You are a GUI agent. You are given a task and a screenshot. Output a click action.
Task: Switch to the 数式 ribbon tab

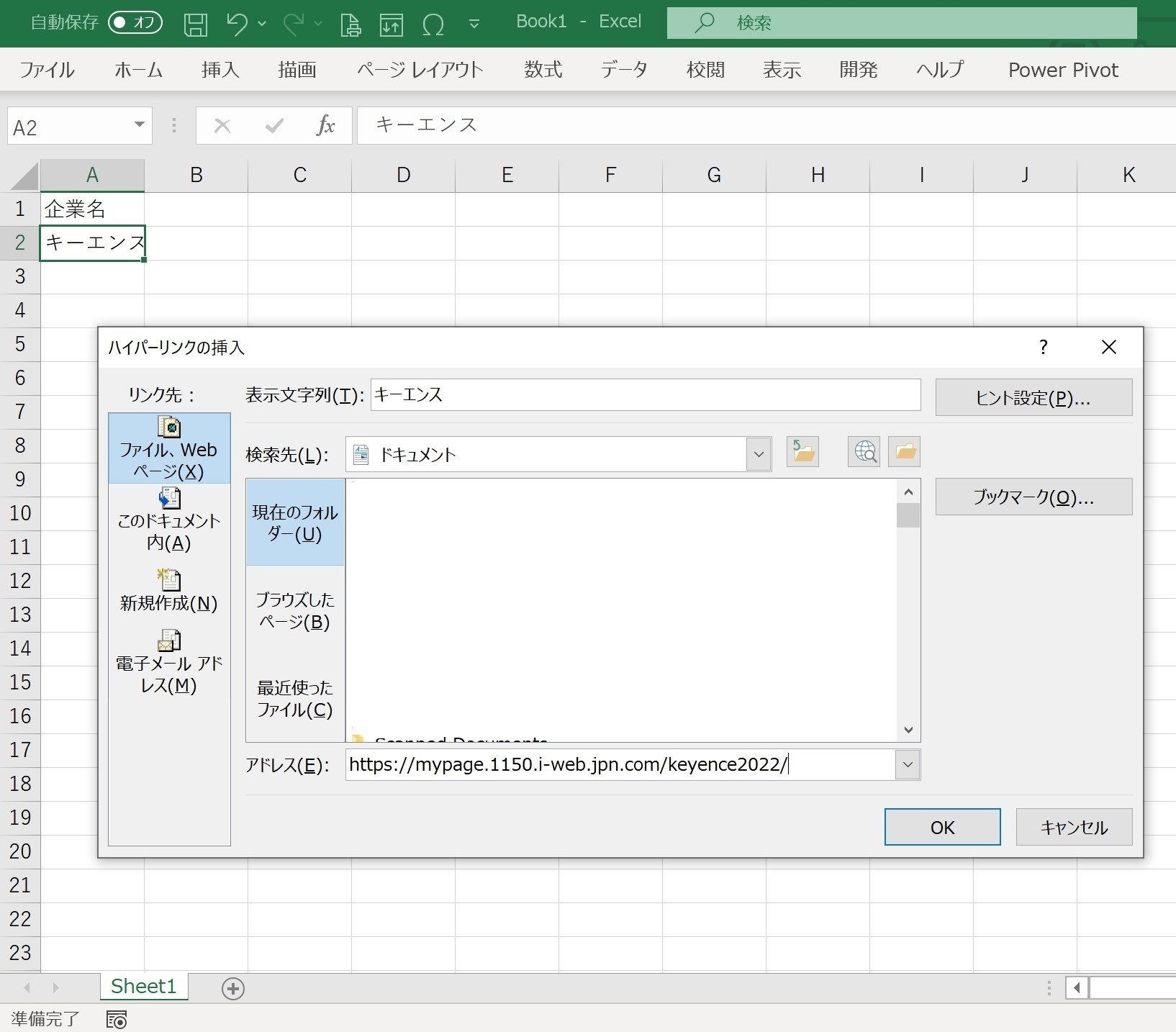[x=543, y=70]
